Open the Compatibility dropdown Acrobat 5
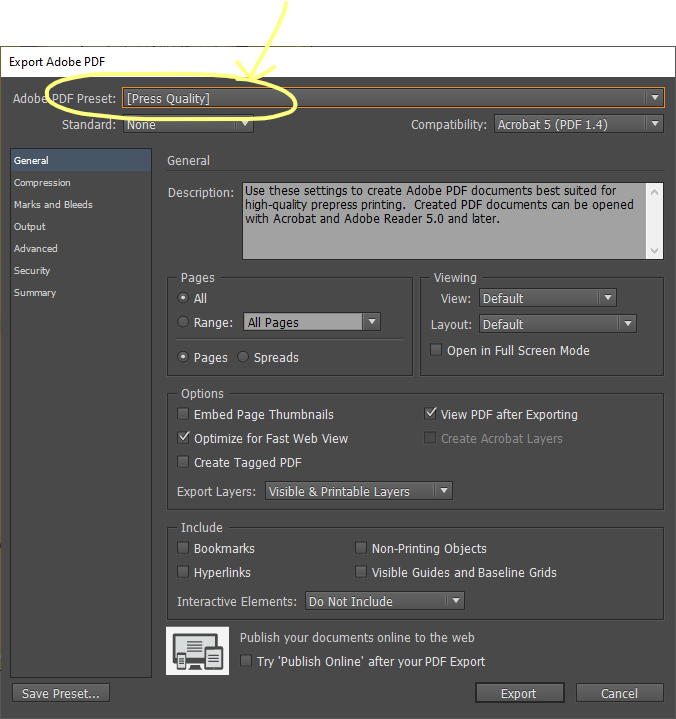This screenshot has height=719, width=676. pos(579,124)
